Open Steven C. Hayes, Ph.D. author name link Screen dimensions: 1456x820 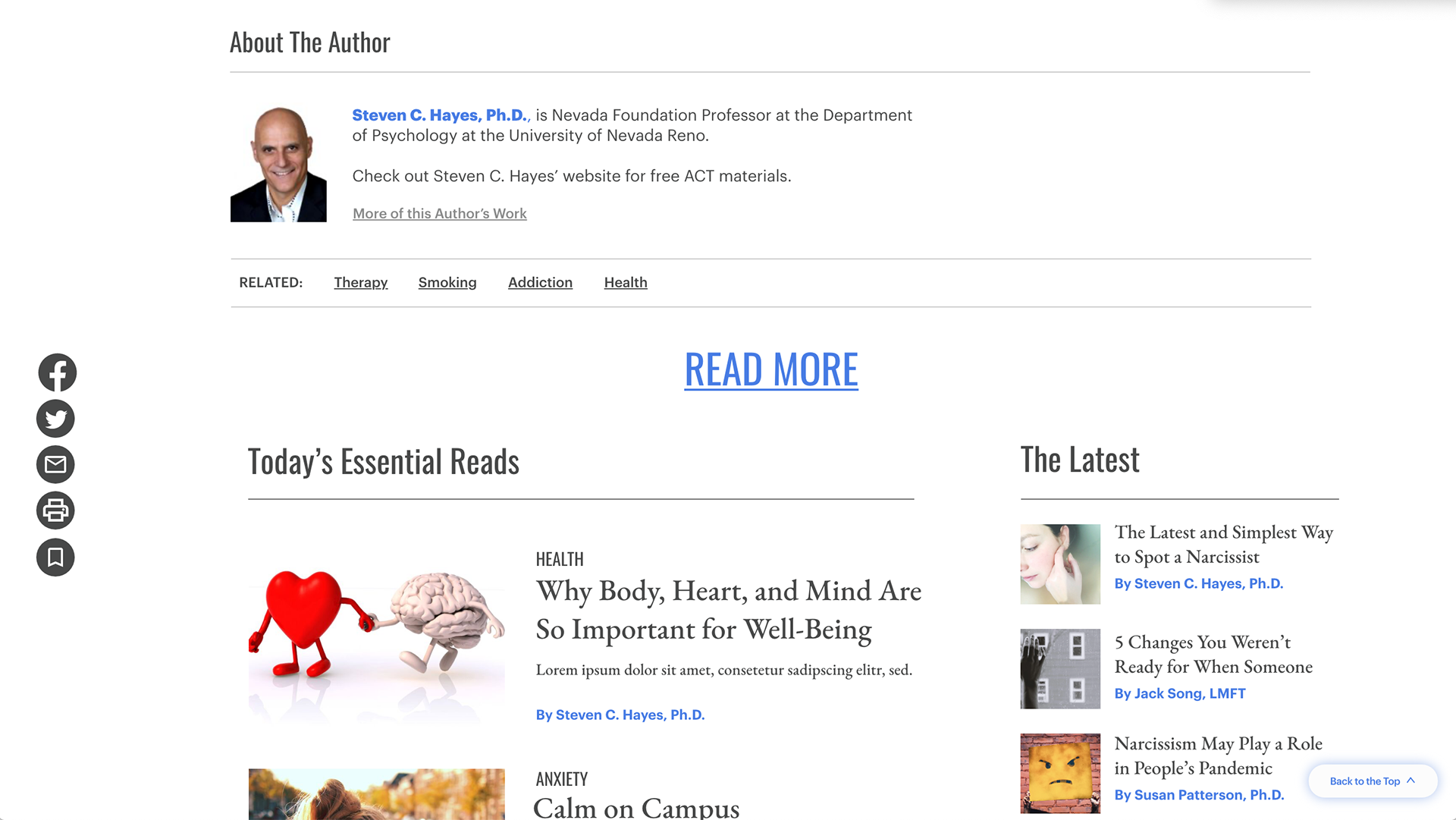click(x=441, y=115)
